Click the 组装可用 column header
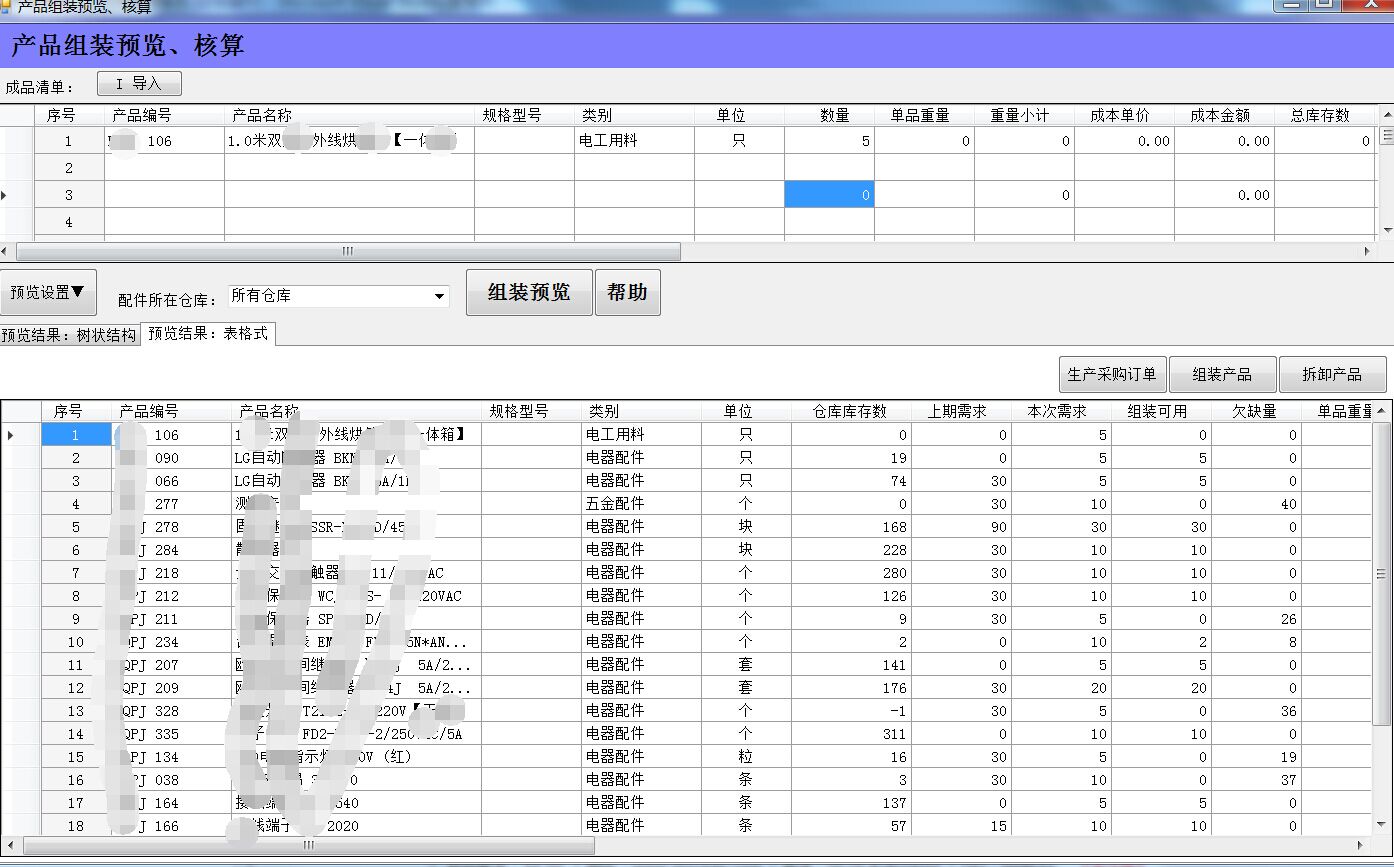Screen dimensions: 1394x867 tap(1161, 412)
